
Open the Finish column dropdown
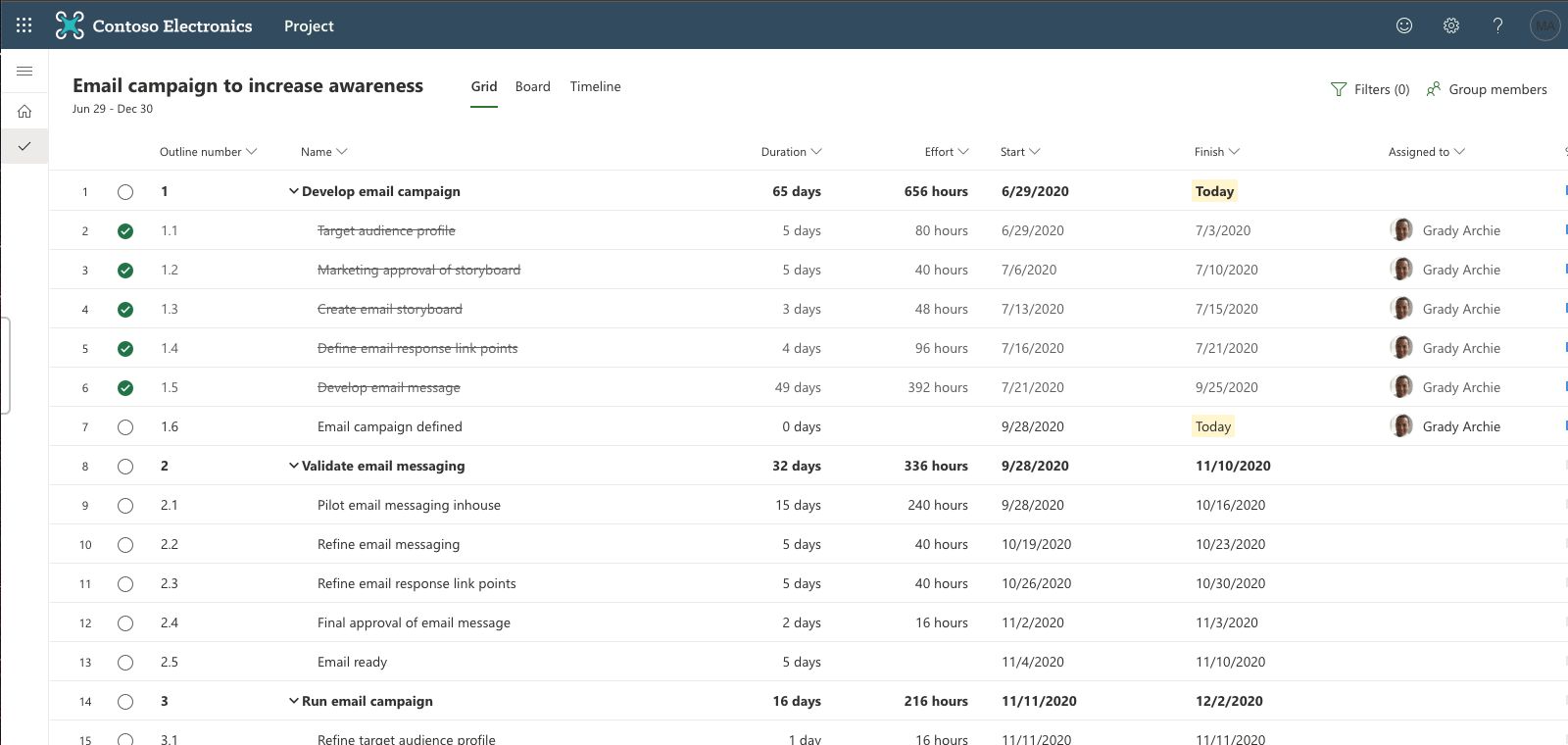pos(1234,152)
